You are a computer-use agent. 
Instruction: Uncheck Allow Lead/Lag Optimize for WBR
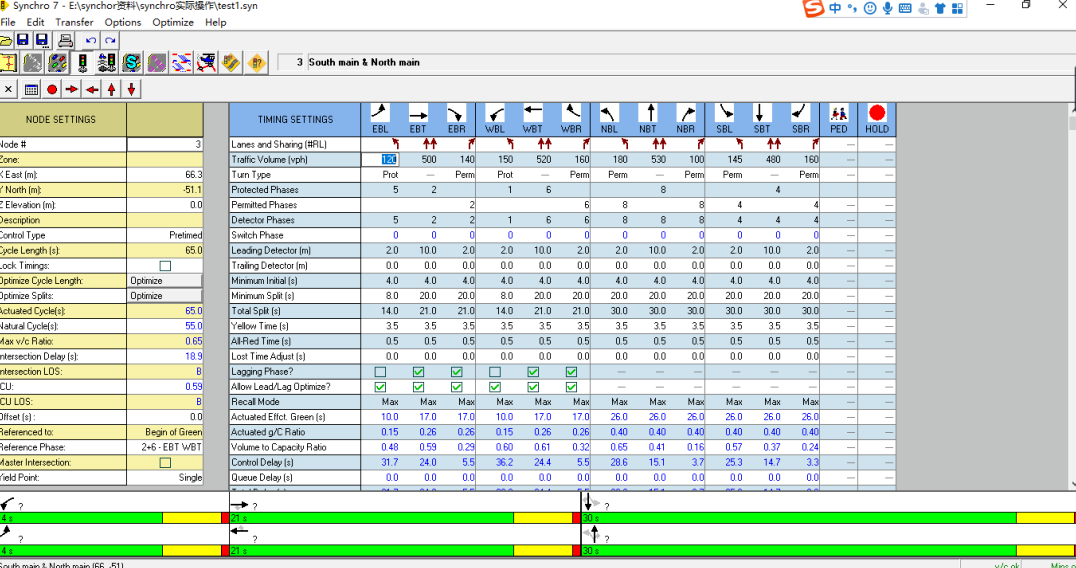(x=571, y=387)
